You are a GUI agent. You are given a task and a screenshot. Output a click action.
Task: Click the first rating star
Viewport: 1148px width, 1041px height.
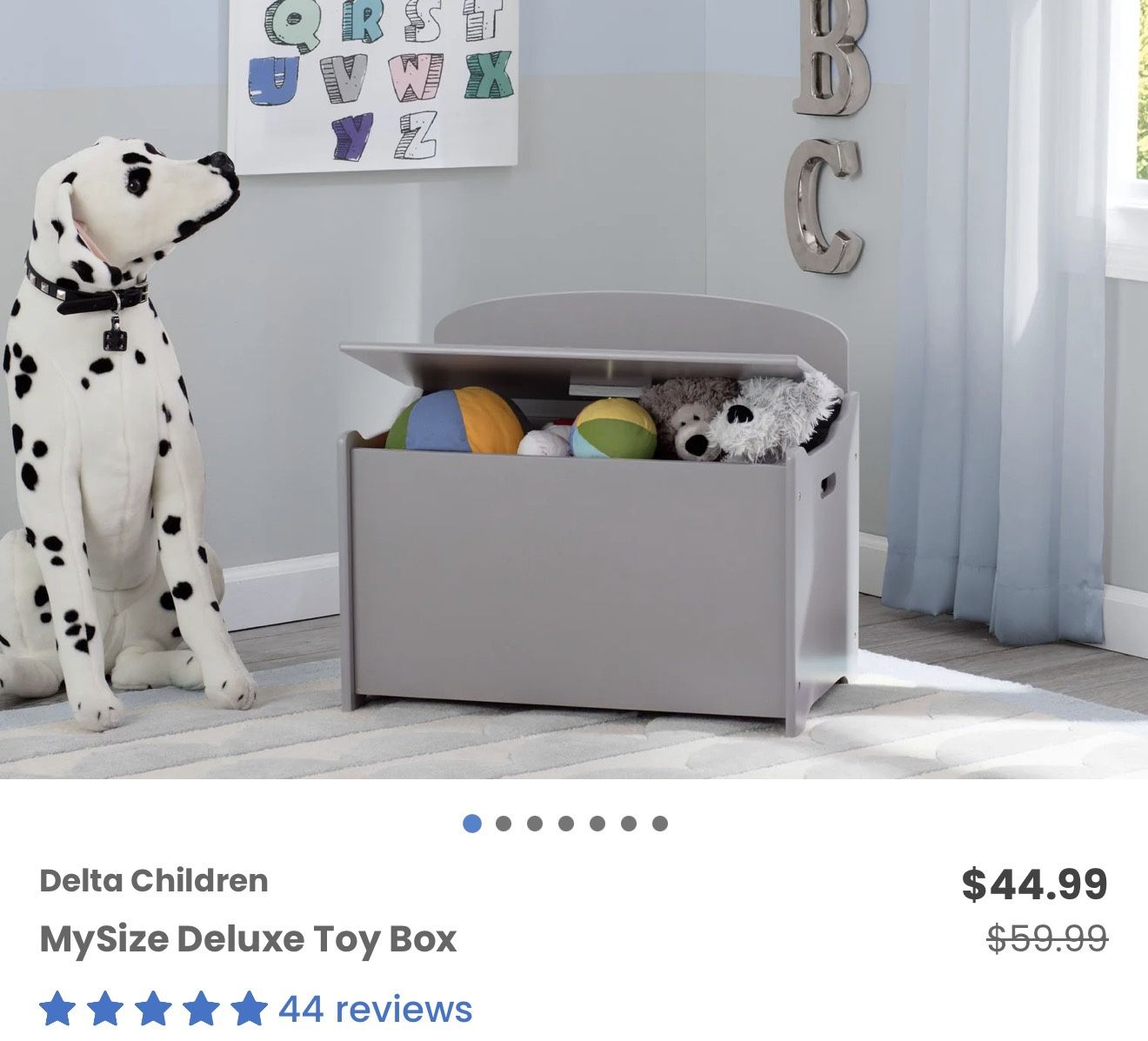click(x=57, y=1008)
